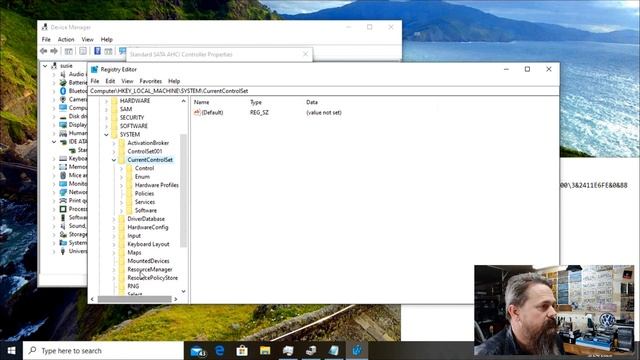The width and height of the screenshot is (640, 360).
Task: Click the Name column header
Action: pos(201,102)
